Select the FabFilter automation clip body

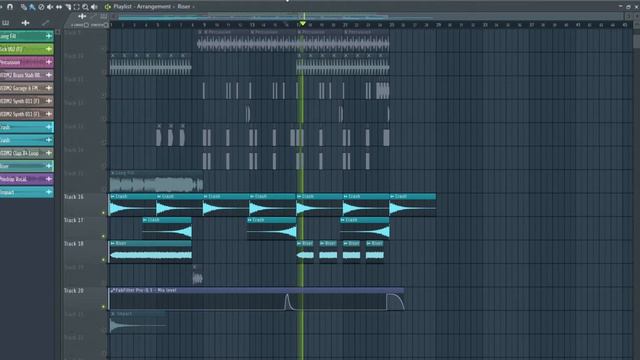coord(257,302)
